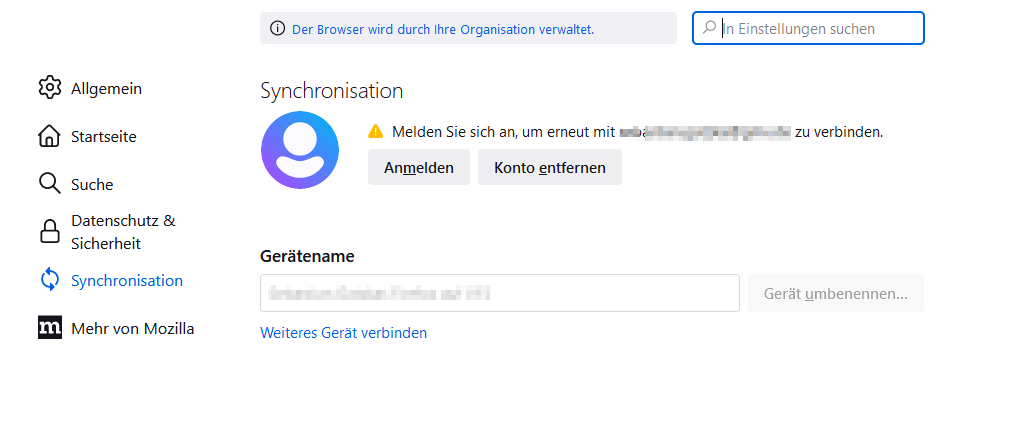Click the Gerätename text field

(499, 294)
